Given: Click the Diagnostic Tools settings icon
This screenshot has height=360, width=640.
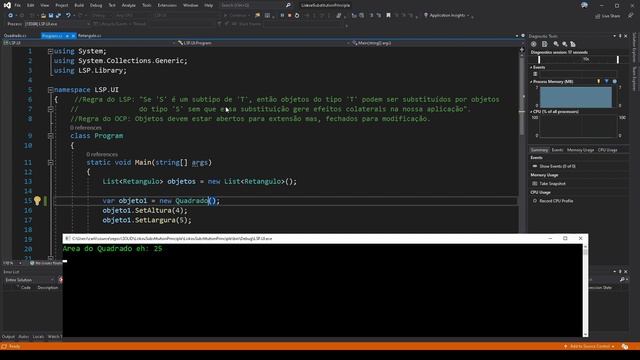Looking at the screenshot, I should (x=533, y=44).
